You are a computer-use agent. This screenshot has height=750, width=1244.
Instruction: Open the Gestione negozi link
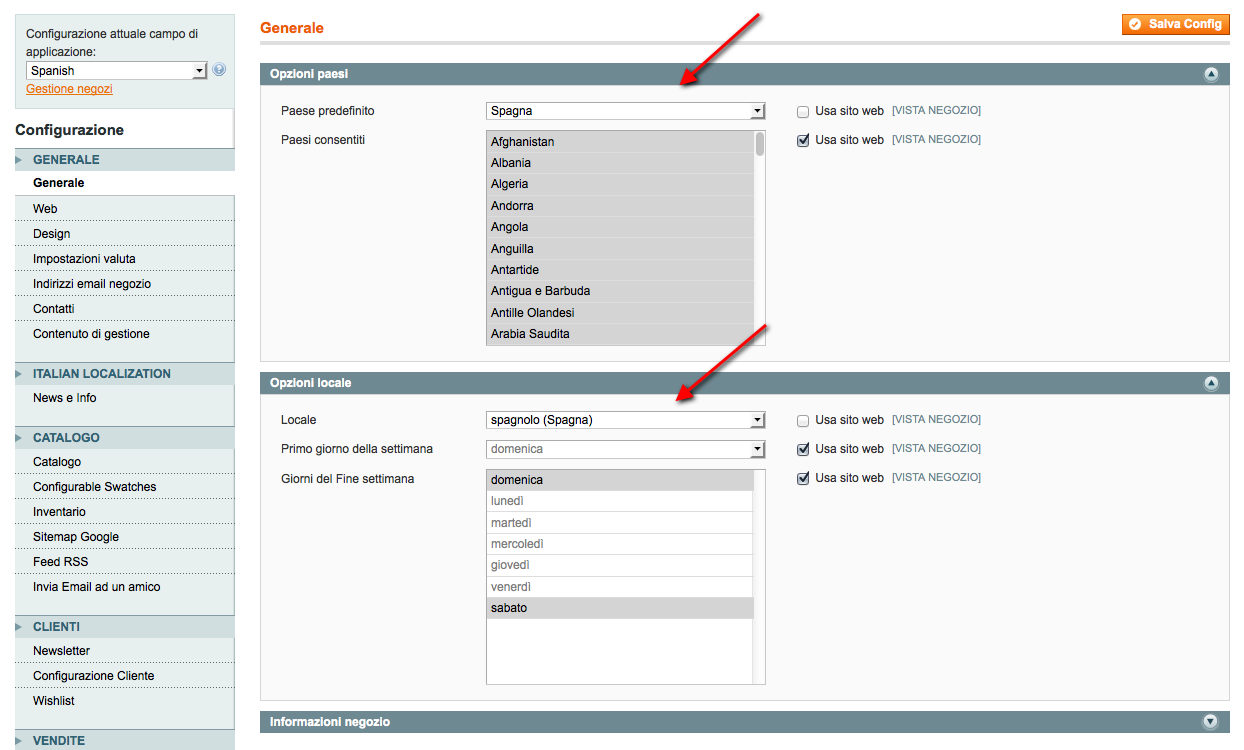coord(69,89)
